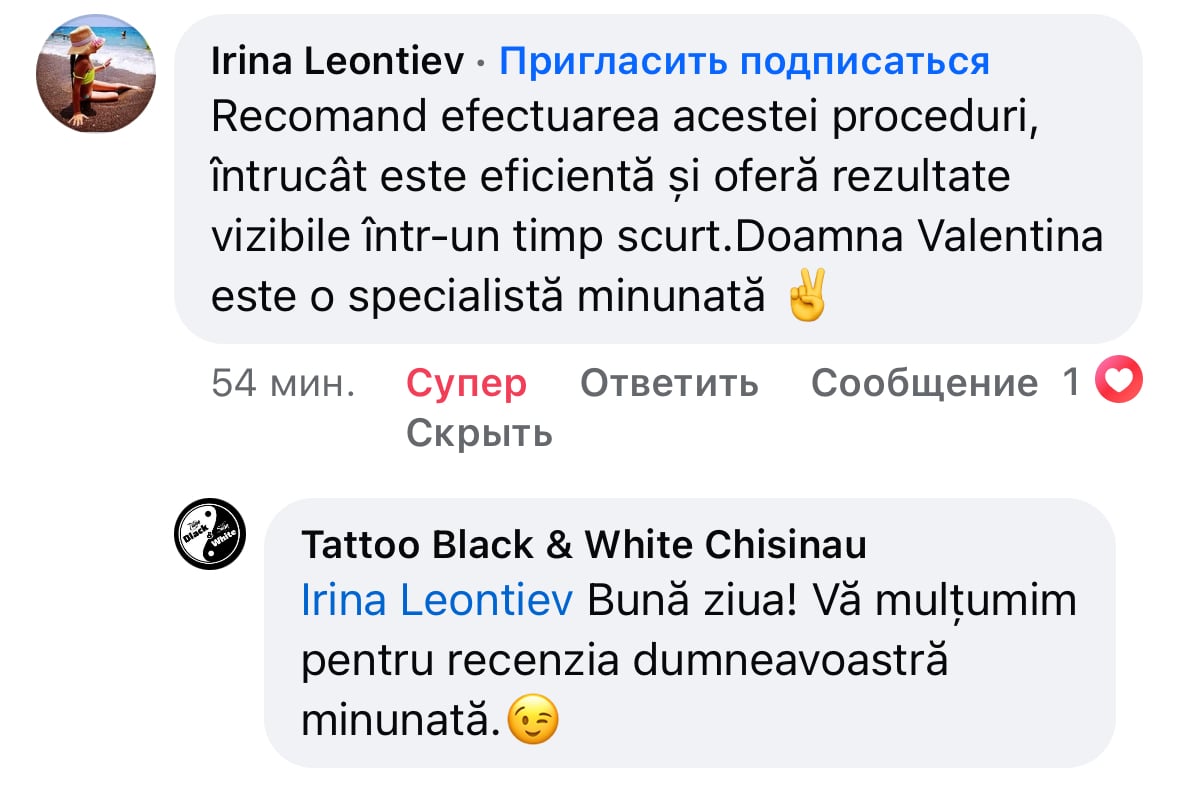Viewport: 1179px width, 790px height.
Task: Click the winking face emoji in the reply
Action: (533, 719)
